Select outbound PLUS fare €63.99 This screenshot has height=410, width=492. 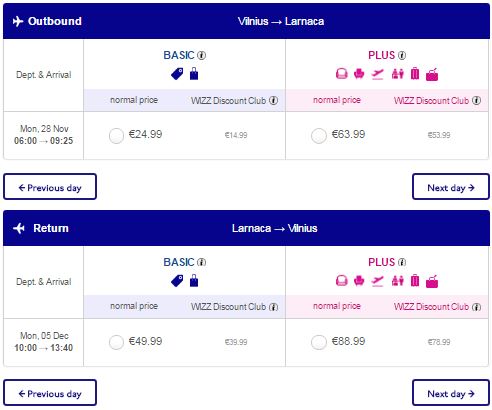click(x=319, y=136)
